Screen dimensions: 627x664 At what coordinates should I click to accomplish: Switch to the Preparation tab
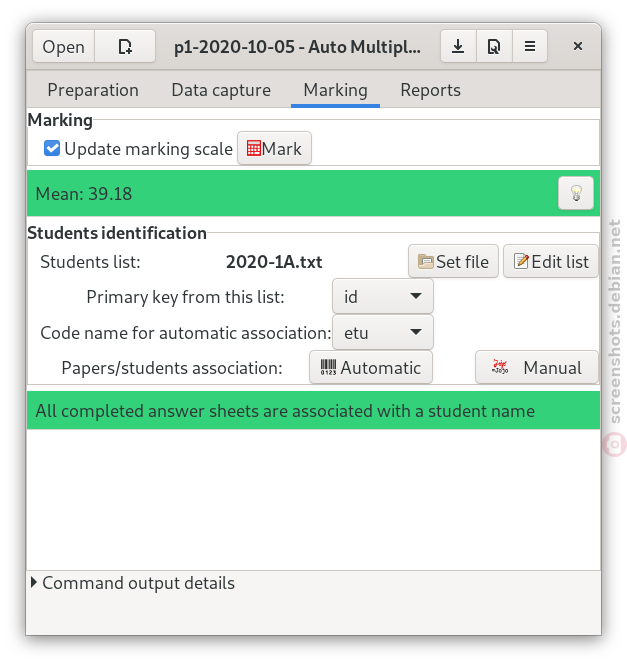click(x=93, y=90)
